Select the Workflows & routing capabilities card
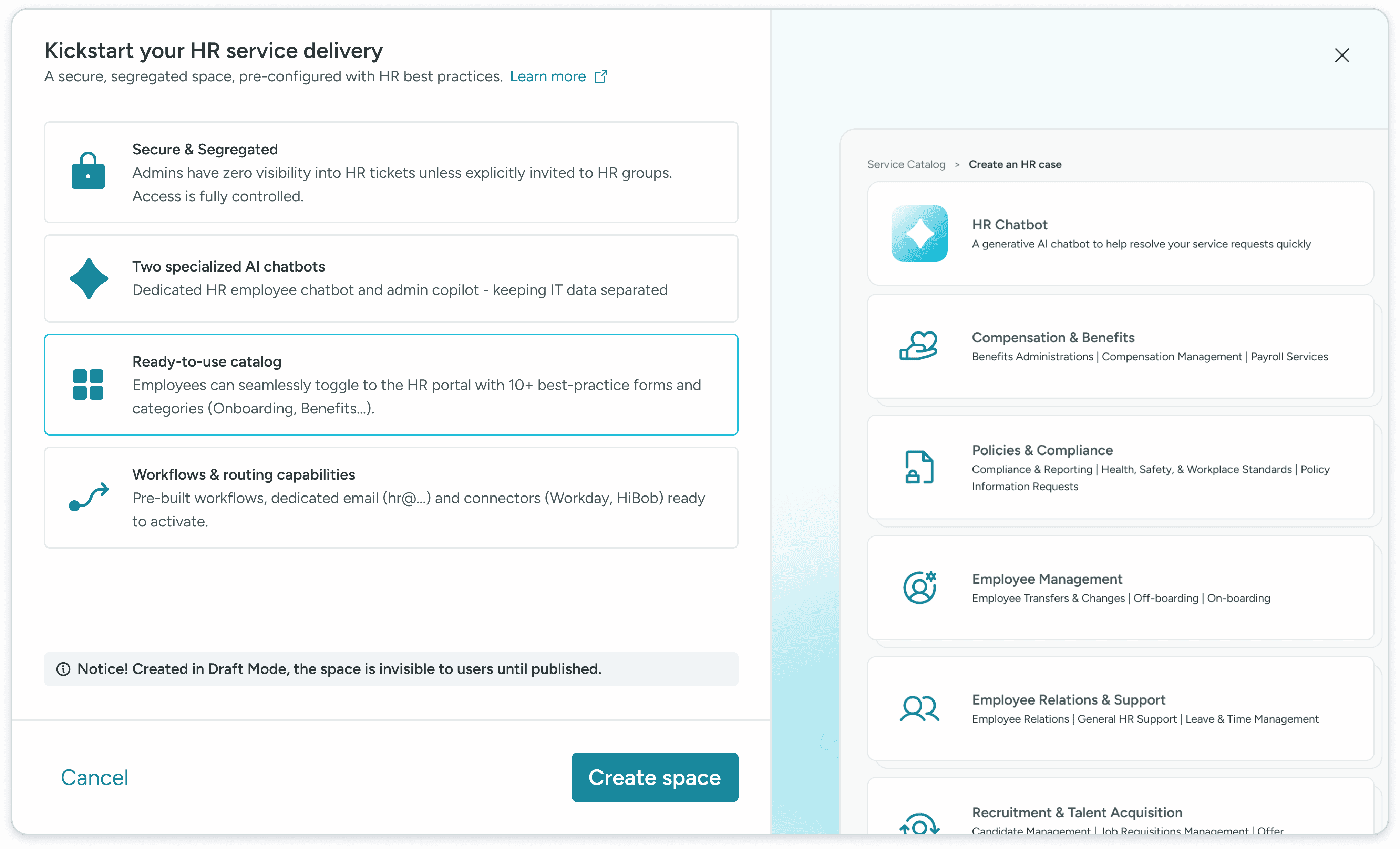Viewport: 1400px width, 849px height. pyautogui.click(x=391, y=497)
